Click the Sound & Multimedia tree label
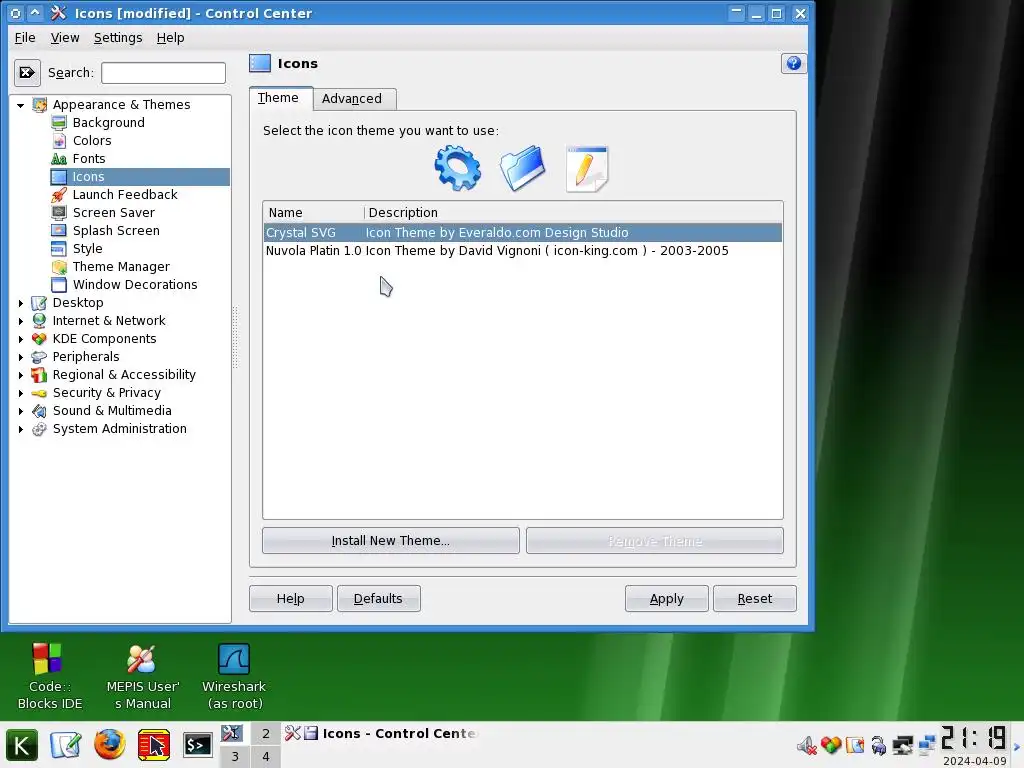Image resolution: width=1024 pixels, height=768 pixels. tap(112, 411)
